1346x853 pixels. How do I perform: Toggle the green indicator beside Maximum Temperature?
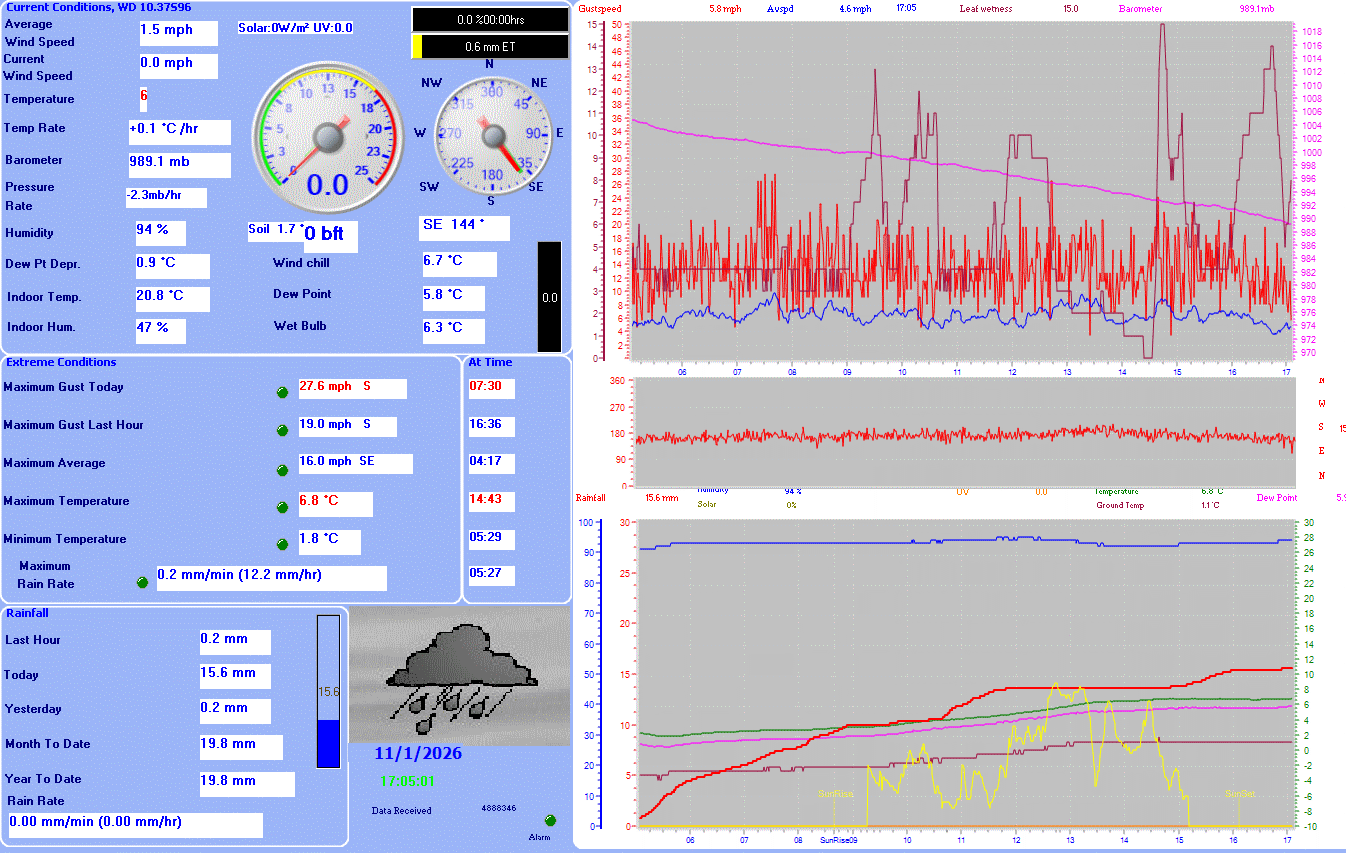point(282,506)
